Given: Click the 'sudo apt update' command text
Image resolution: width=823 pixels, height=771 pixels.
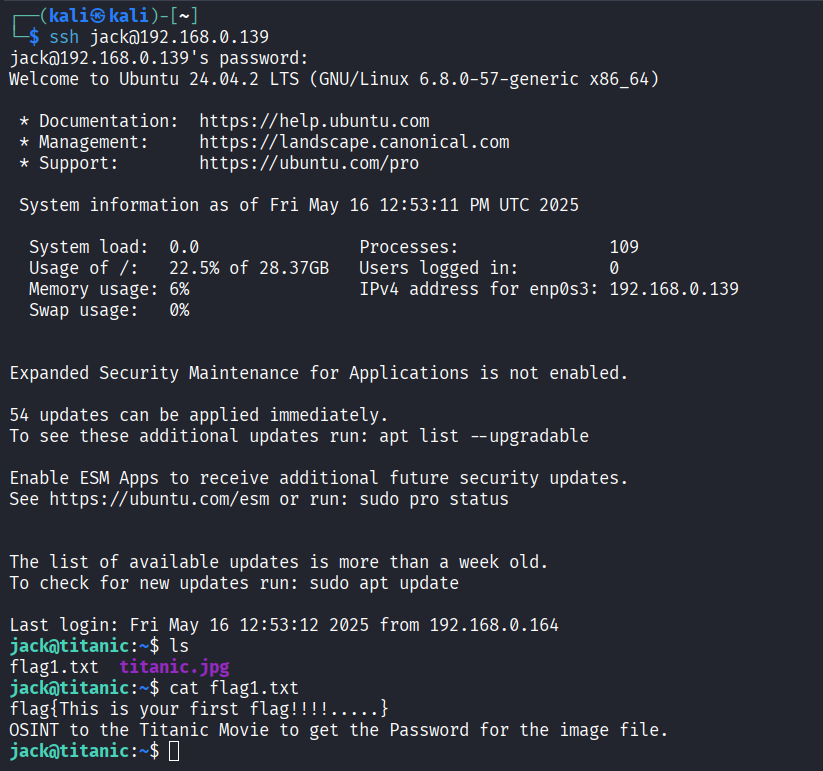Looking at the screenshot, I should tap(384, 583).
